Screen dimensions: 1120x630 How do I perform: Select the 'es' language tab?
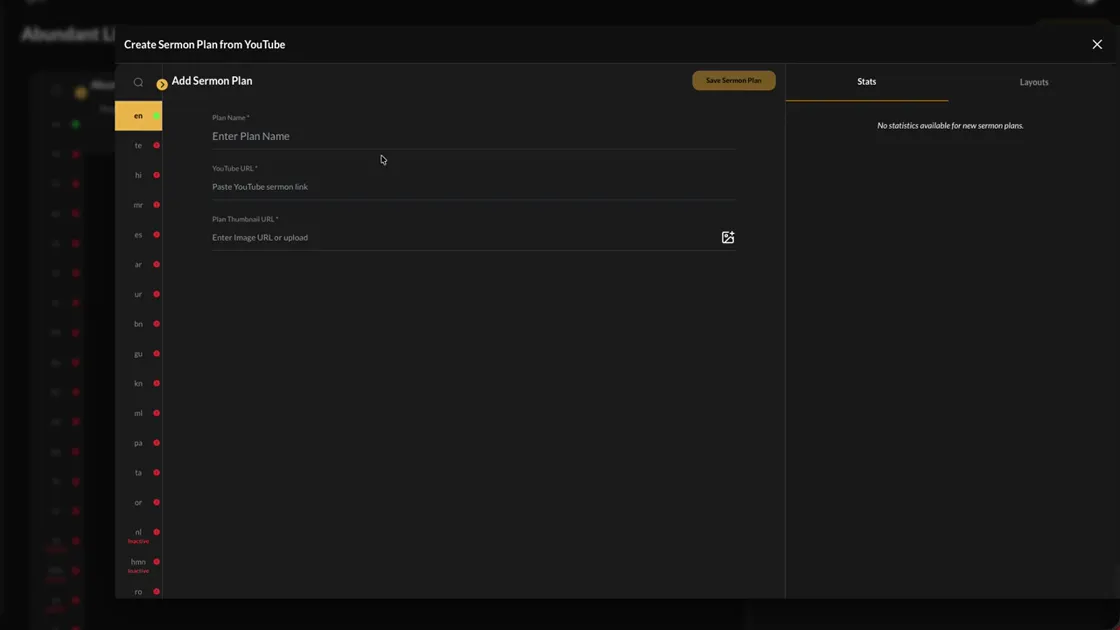[x=139, y=235]
